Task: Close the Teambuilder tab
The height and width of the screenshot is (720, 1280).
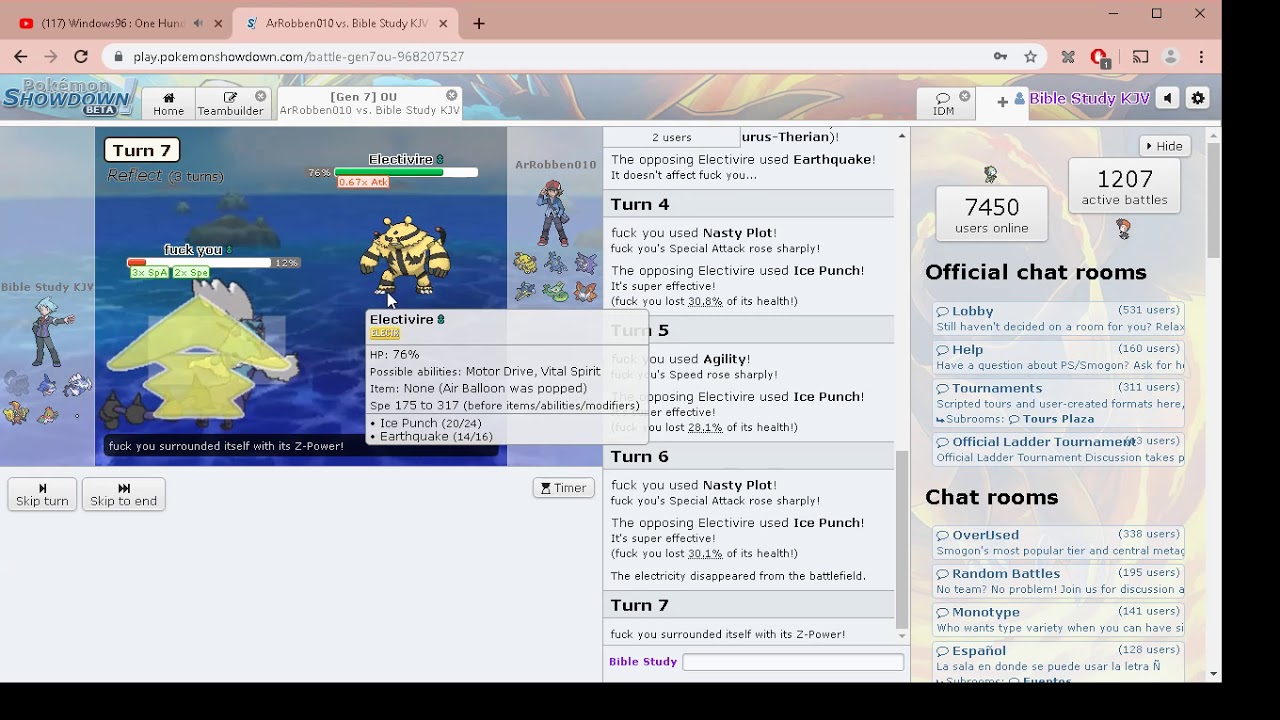Action: click(x=261, y=96)
